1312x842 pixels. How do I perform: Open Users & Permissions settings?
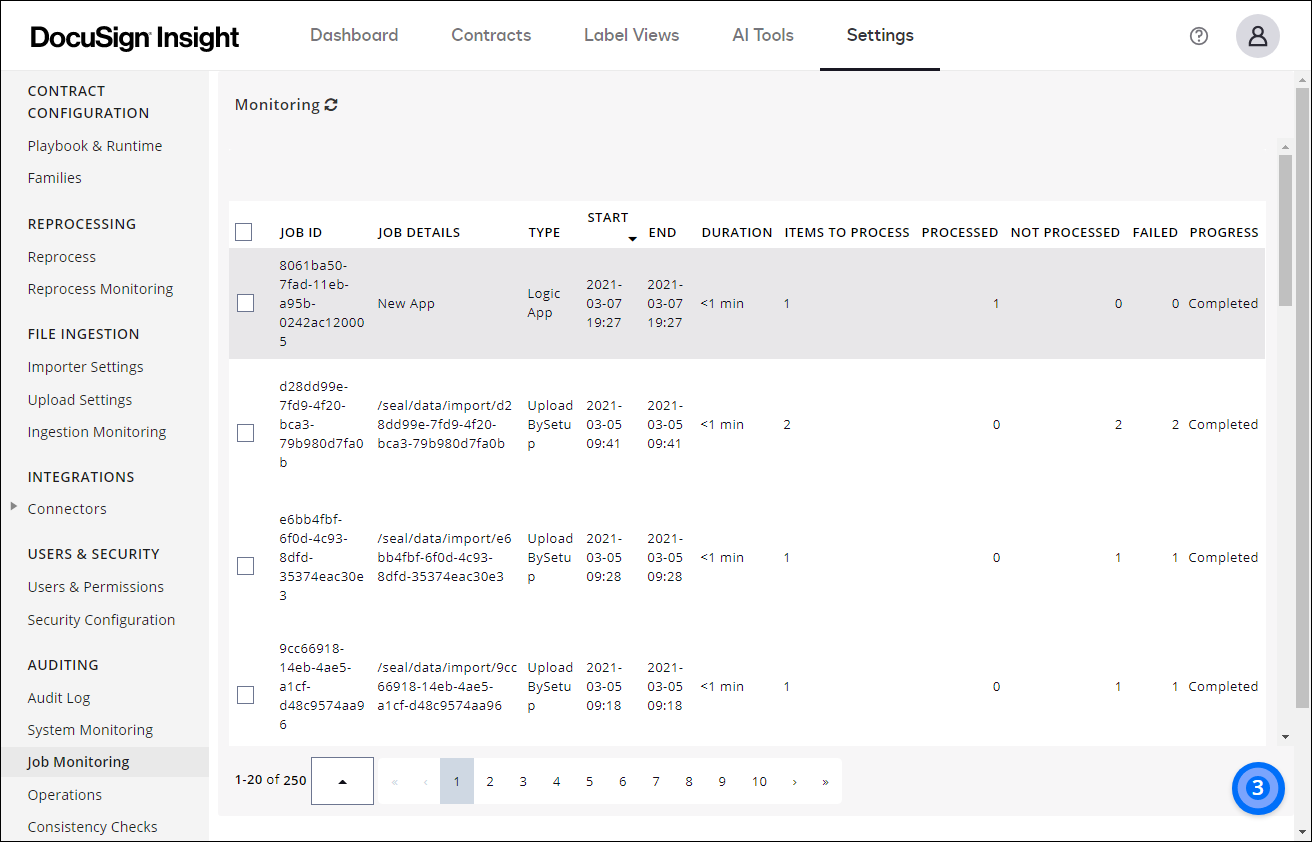coord(95,586)
